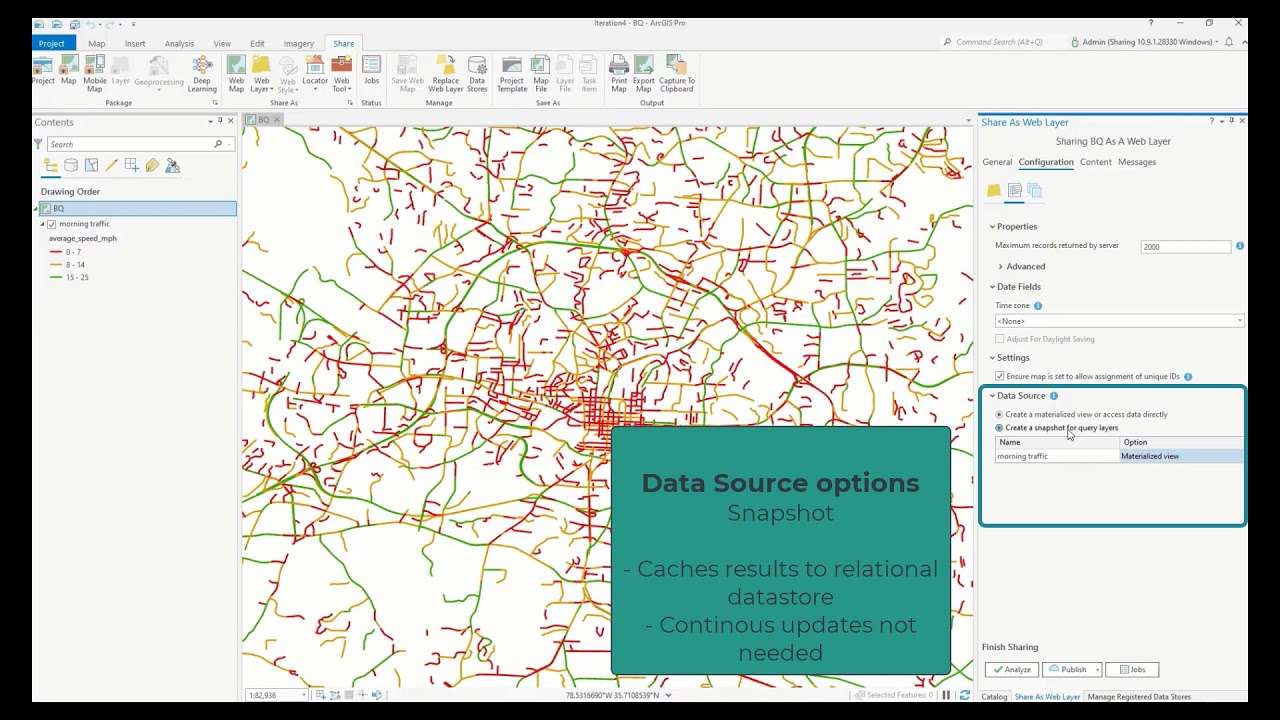The image size is (1280, 720).
Task: Open the Project tab
Action: point(52,43)
